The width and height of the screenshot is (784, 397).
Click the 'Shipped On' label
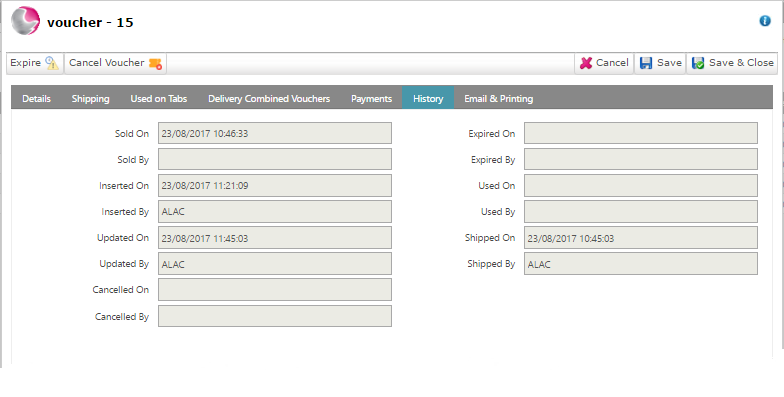tap(490, 238)
